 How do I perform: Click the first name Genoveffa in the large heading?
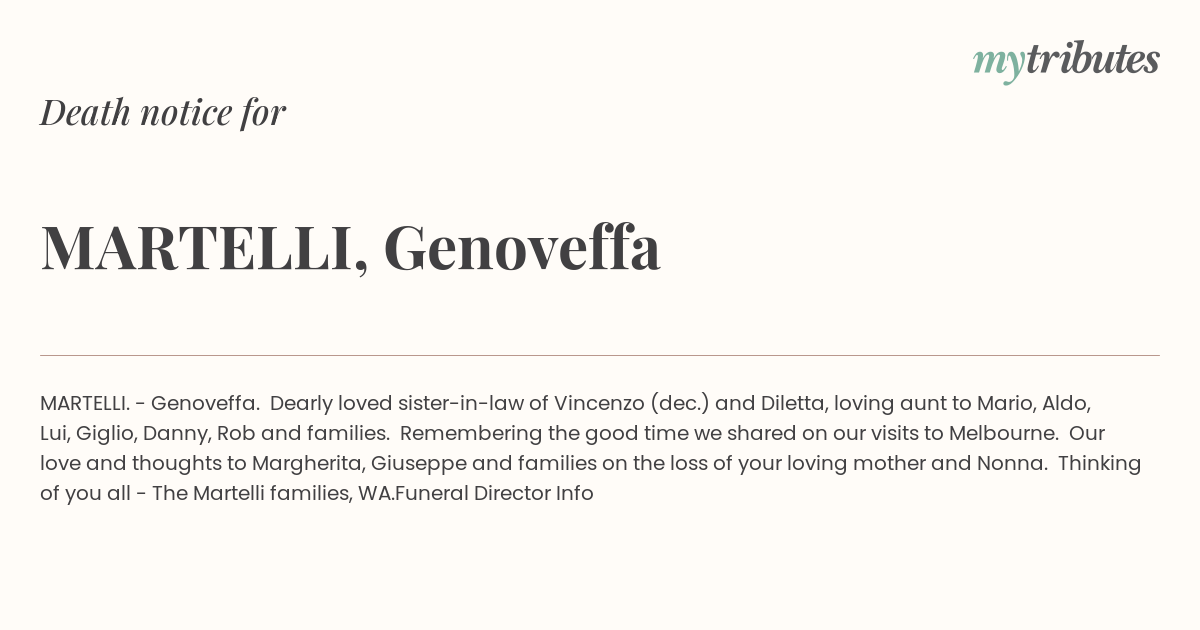click(x=522, y=247)
